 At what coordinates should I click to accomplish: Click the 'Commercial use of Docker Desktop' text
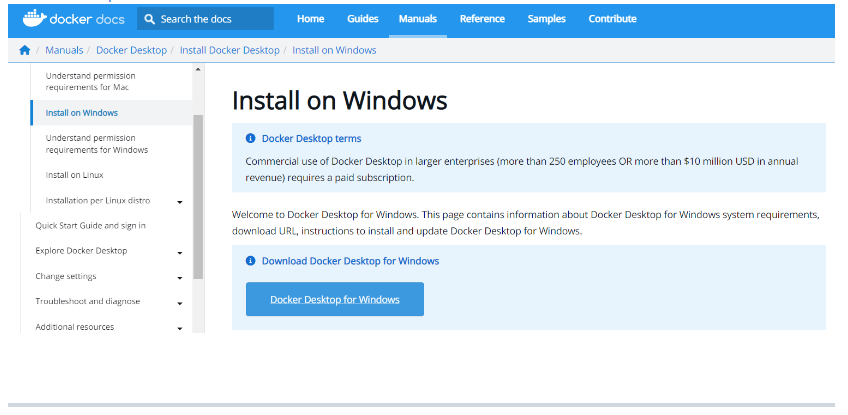point(522,169)
